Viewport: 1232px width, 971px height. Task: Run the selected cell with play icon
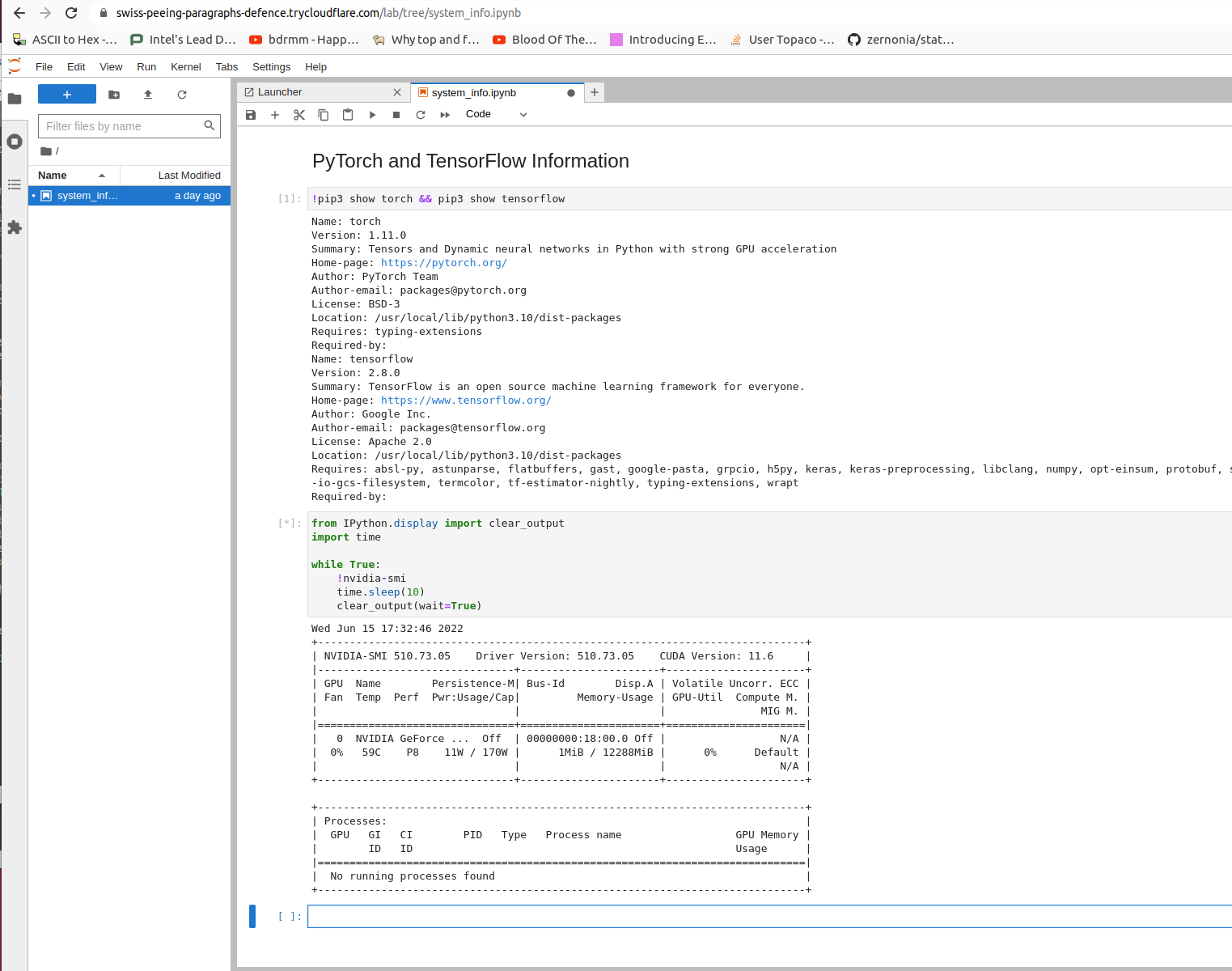click(x=372, y=115)
